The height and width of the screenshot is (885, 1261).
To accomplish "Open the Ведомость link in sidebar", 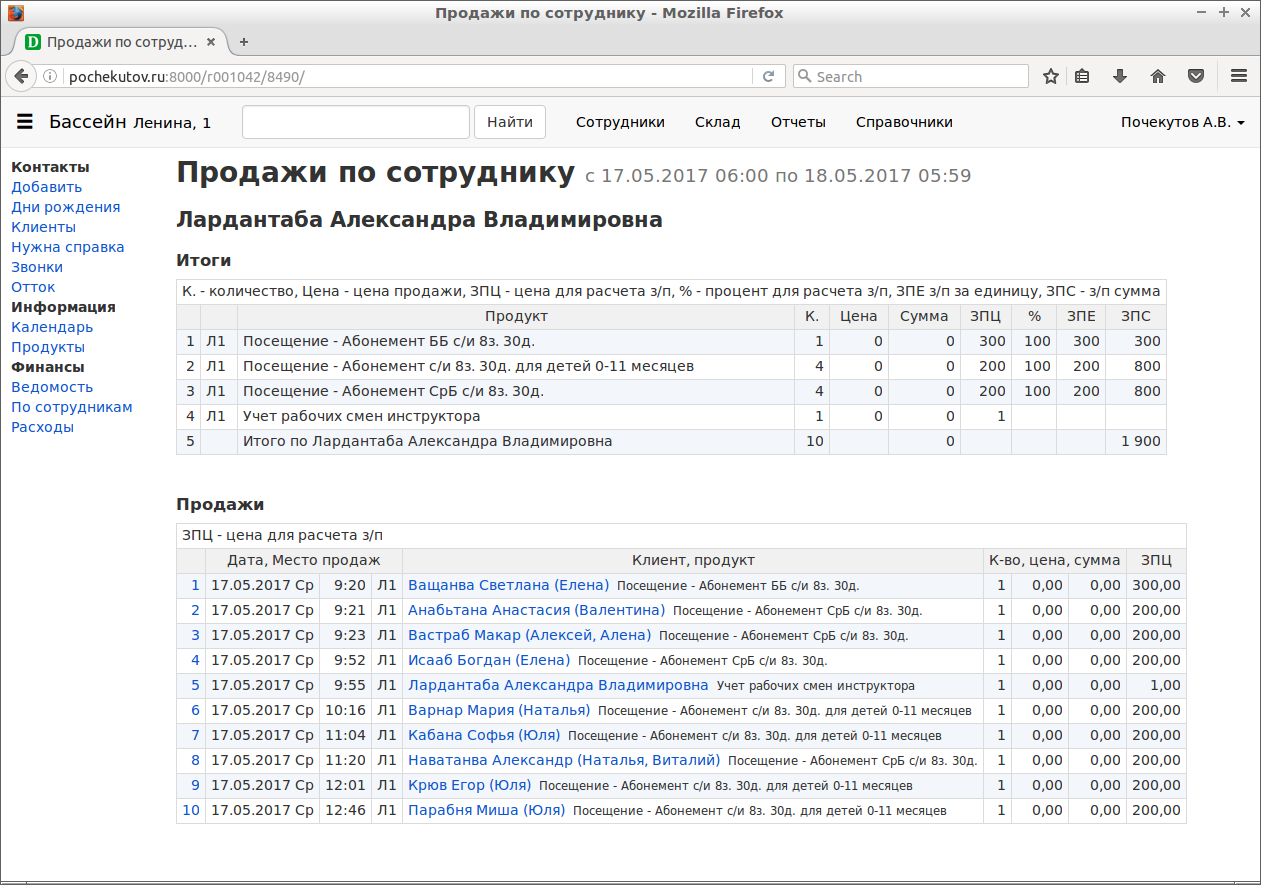I will (52, 387).
